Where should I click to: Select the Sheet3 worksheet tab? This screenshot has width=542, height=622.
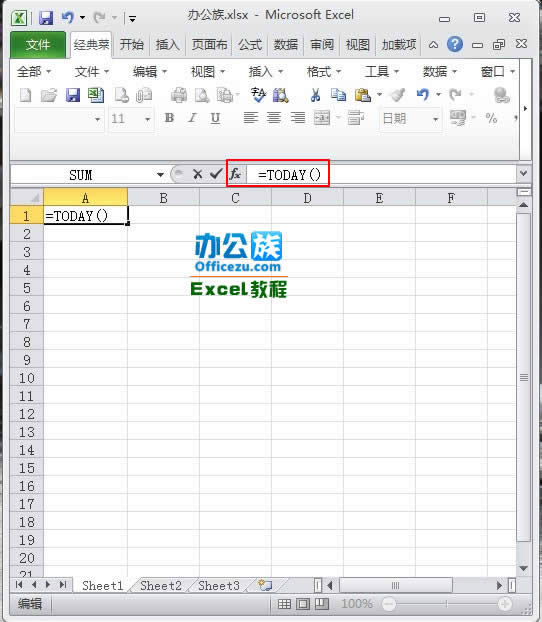tap(219, 586)
